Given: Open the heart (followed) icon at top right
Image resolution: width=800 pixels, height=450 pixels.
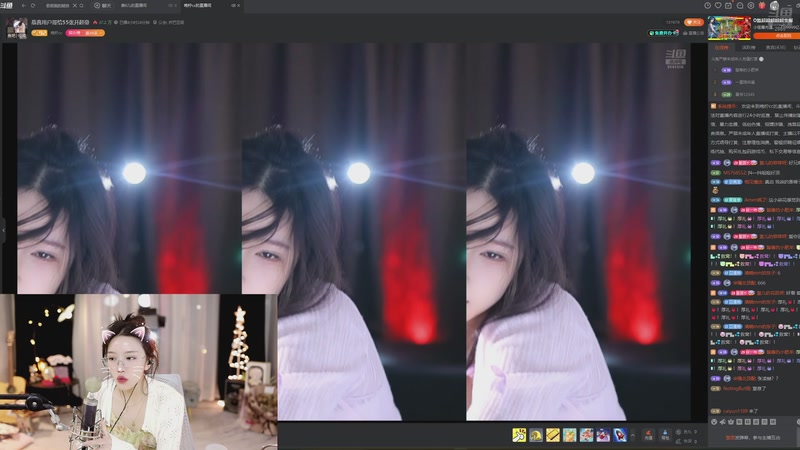Looking at the screenshot, I should click(718, 6).
